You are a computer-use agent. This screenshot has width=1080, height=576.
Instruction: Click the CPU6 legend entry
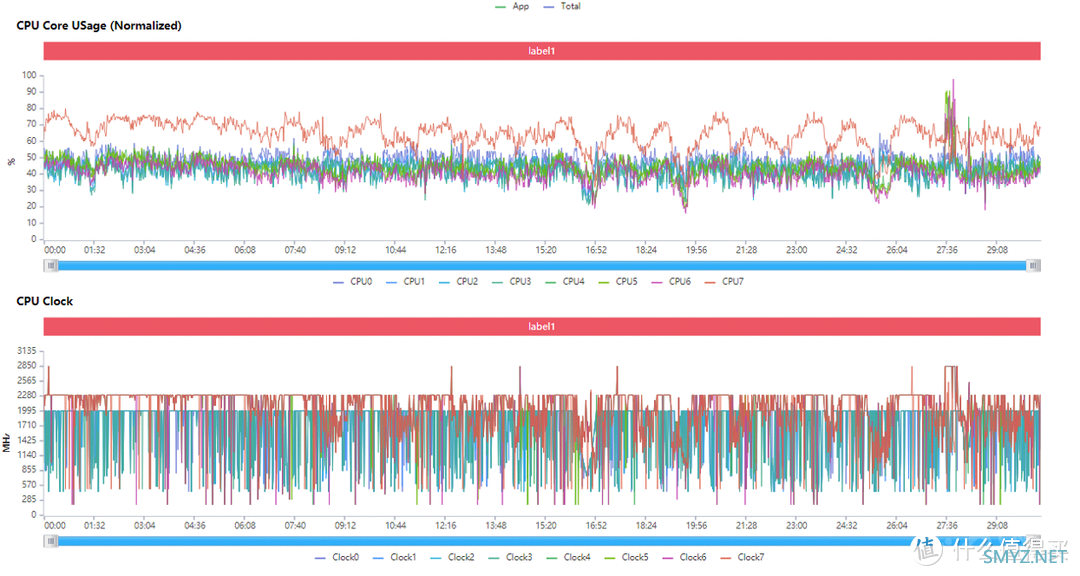(x=671, y=282)
